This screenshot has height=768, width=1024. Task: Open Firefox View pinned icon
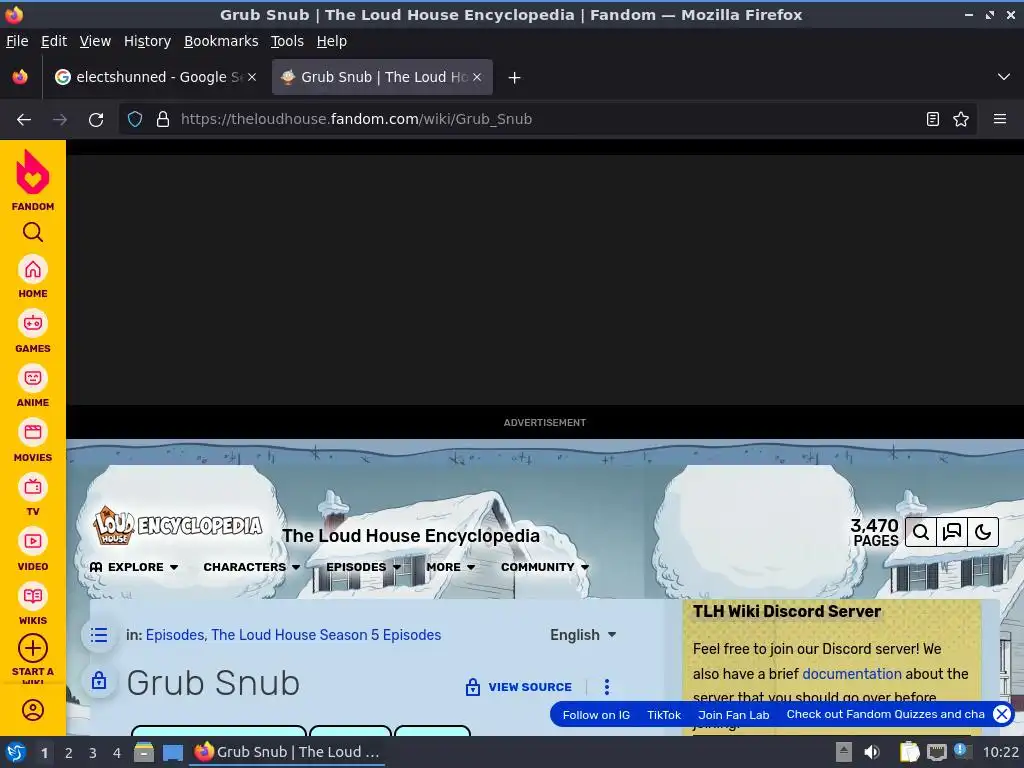pos(20,77)
